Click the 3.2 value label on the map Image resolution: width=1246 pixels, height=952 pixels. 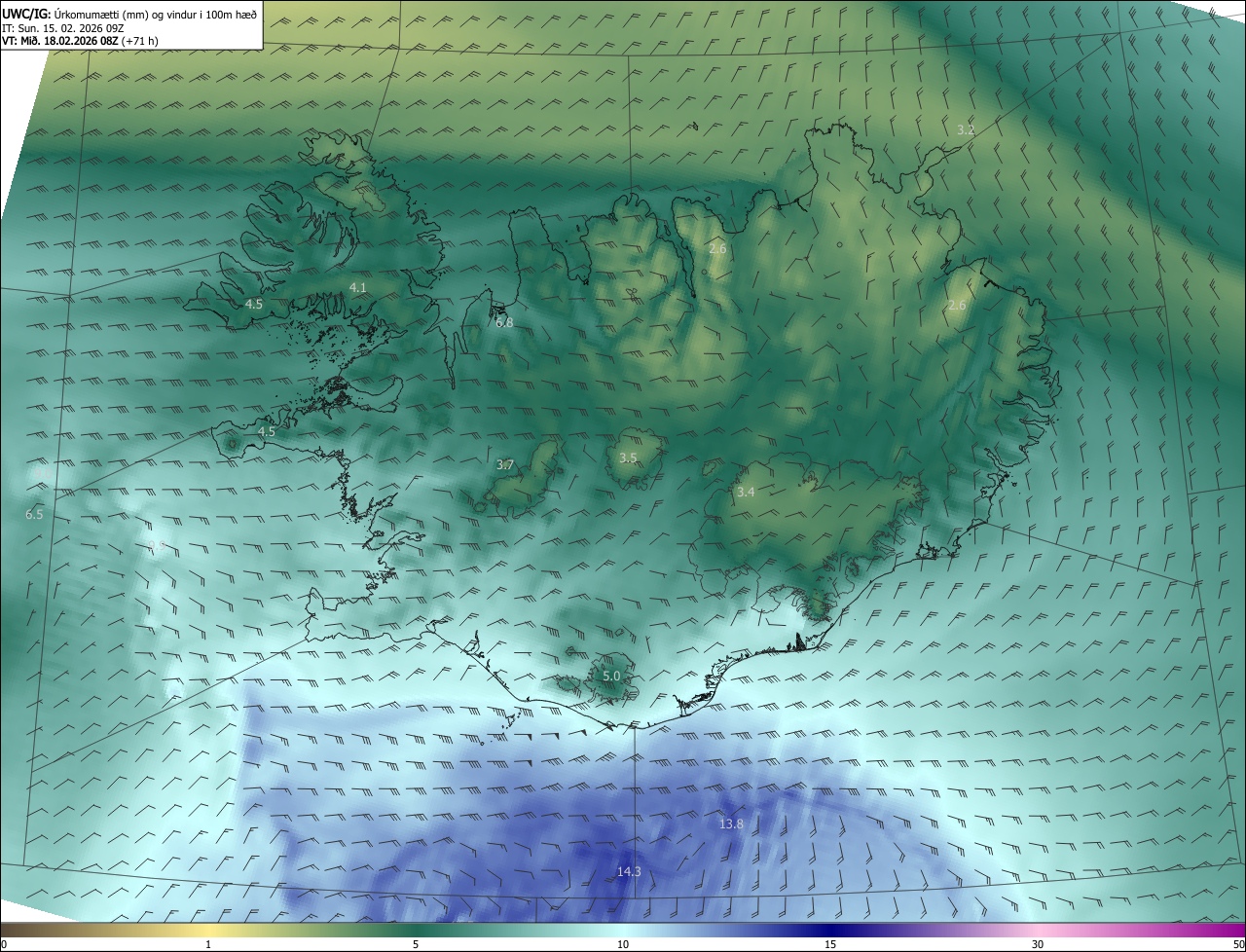(x=966, y=129)
